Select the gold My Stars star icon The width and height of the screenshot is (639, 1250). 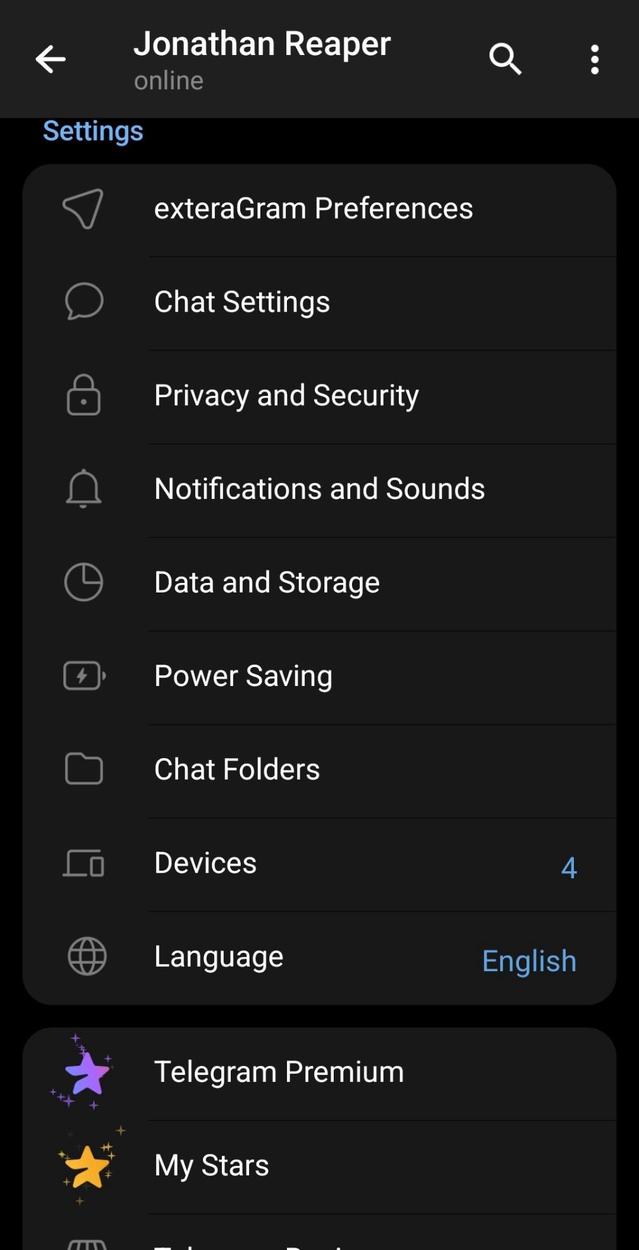84,1164
